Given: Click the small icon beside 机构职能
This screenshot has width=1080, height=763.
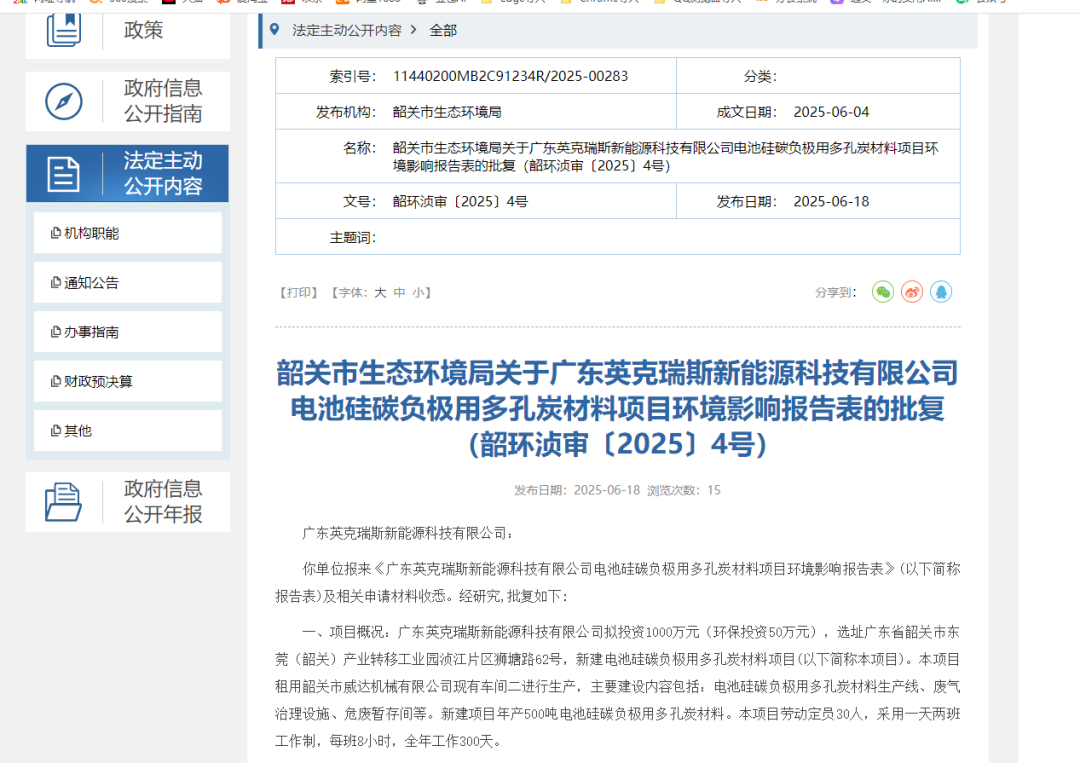Looking at the screenshot, I should 56,233.
